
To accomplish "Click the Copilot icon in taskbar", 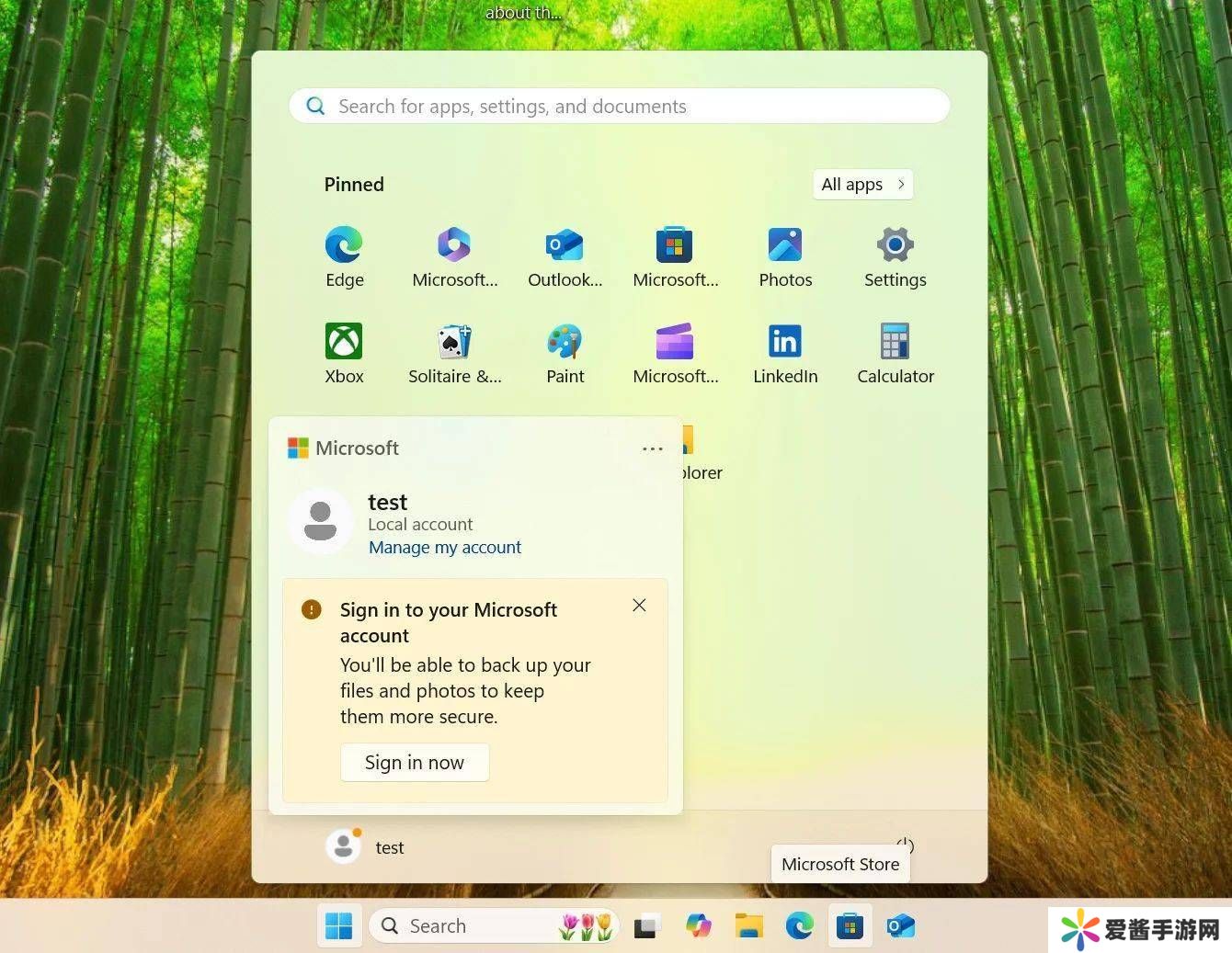I will pyautogui.click(x=699, y=926).
